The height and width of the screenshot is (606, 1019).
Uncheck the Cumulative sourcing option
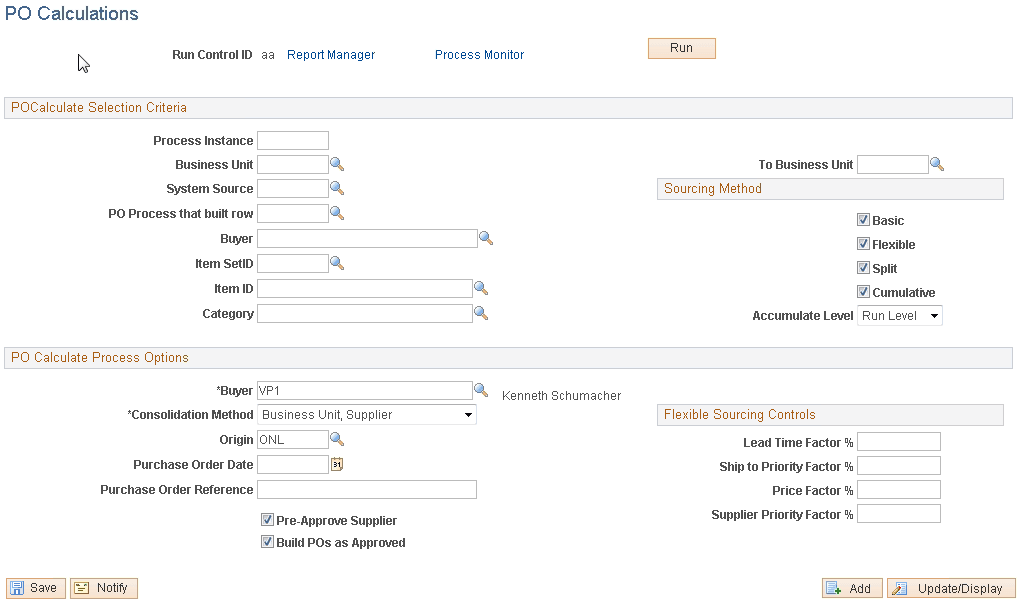pyautogui.click(x=863, y=292)
